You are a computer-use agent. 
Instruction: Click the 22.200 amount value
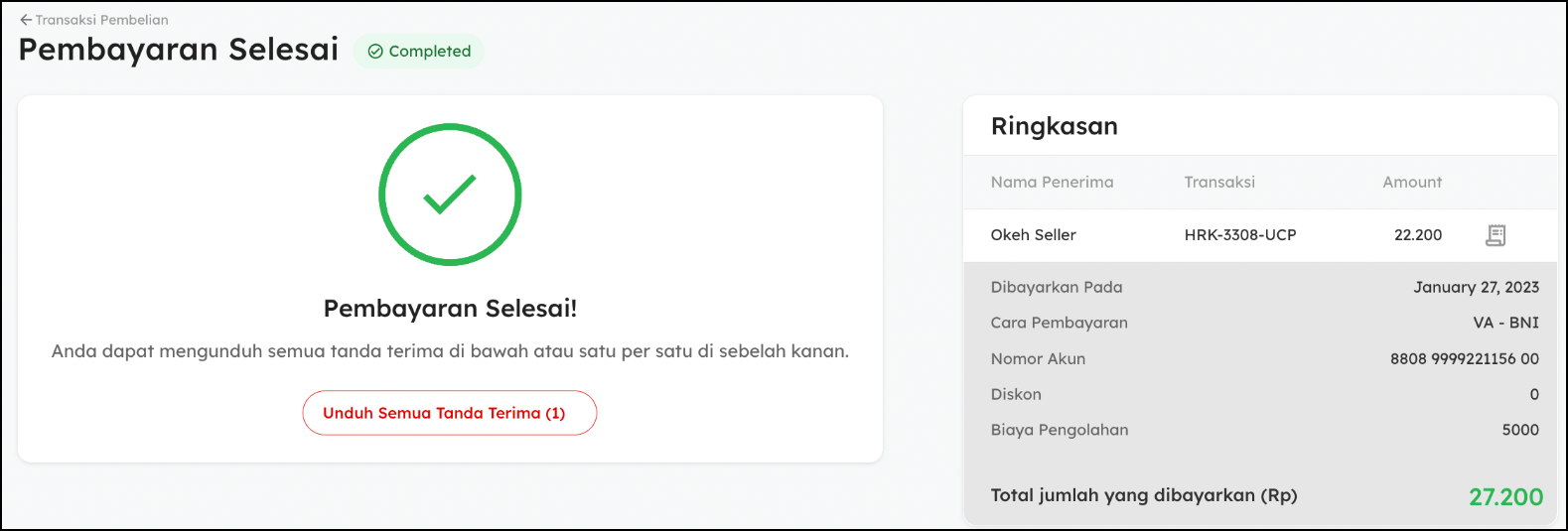click(x=1418, y=235)
